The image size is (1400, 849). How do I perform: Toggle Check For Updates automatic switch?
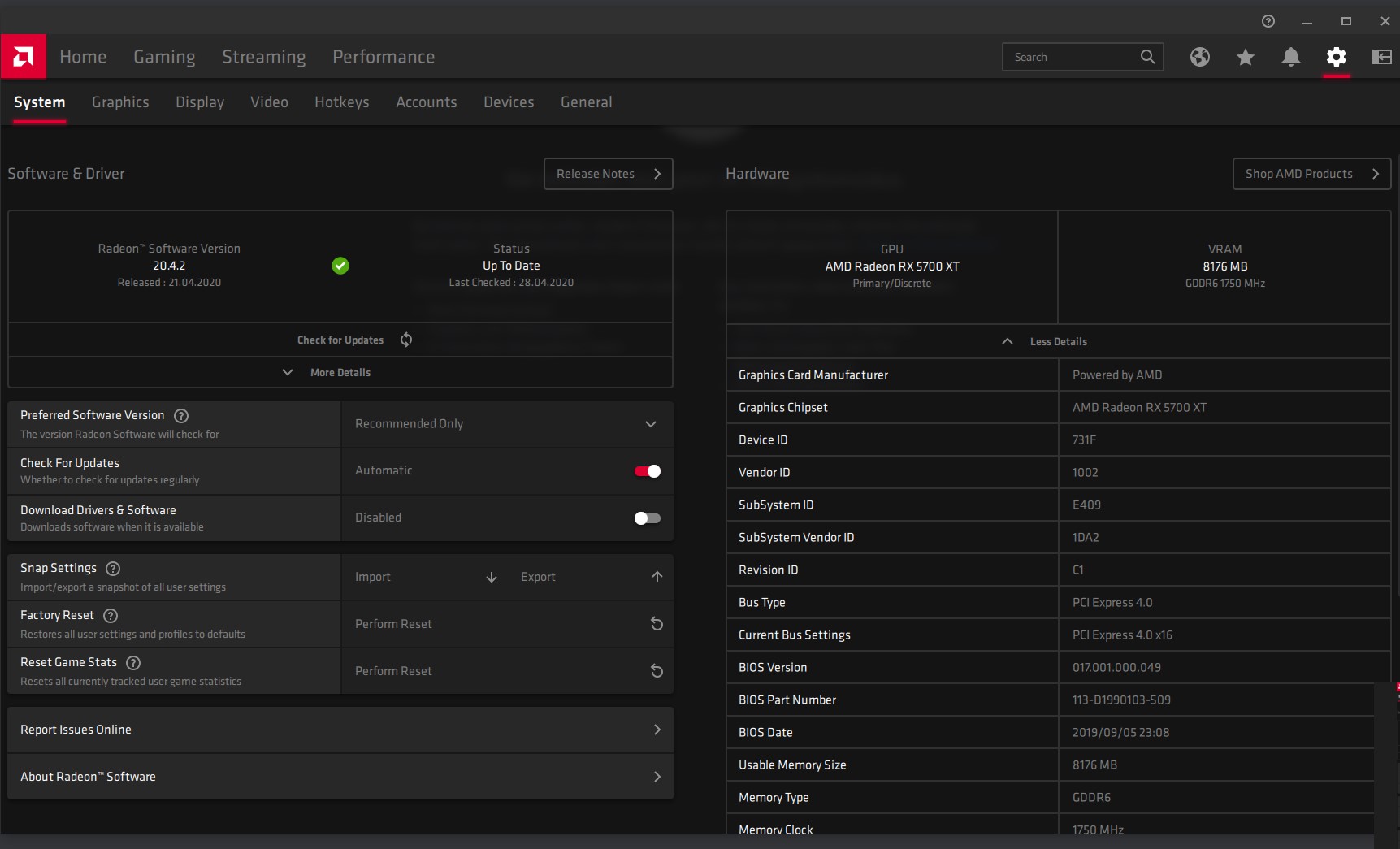click(x=648, y=471)
